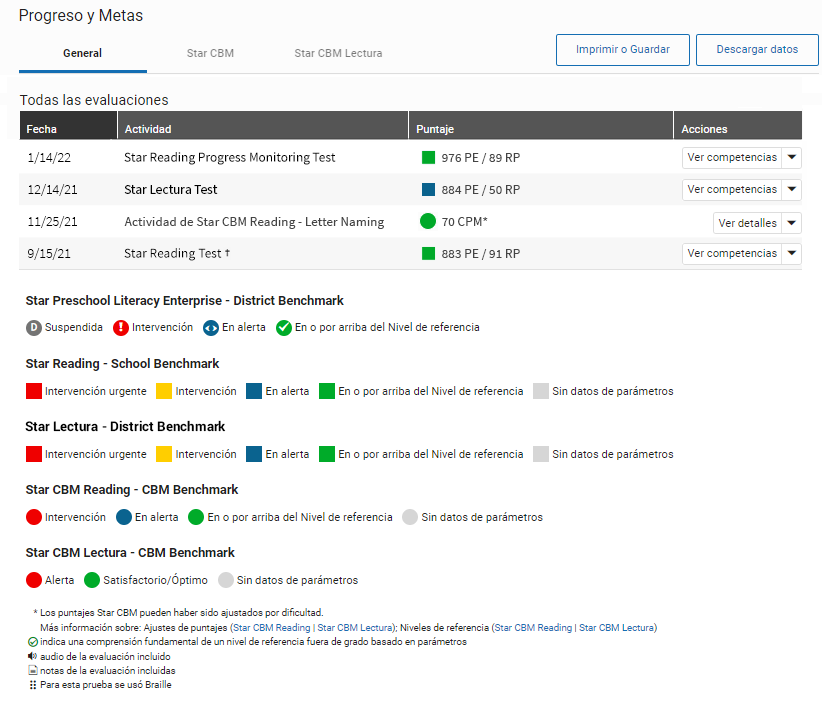Click the Acciones column header
The image size is (822, 704).
pos(738,125)
